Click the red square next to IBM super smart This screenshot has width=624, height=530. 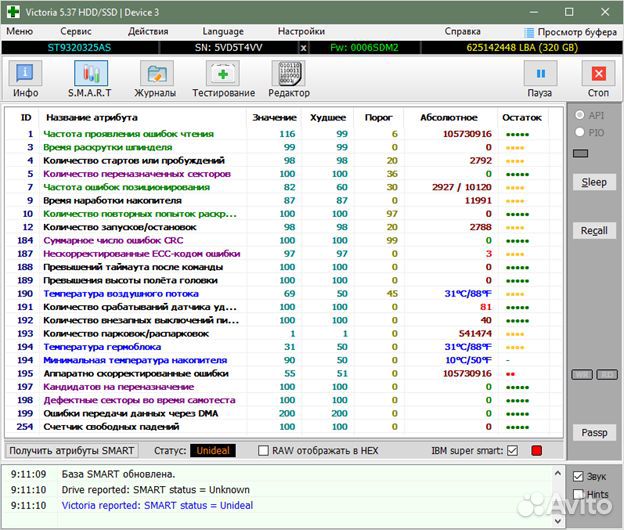click(x=537, y=451)
